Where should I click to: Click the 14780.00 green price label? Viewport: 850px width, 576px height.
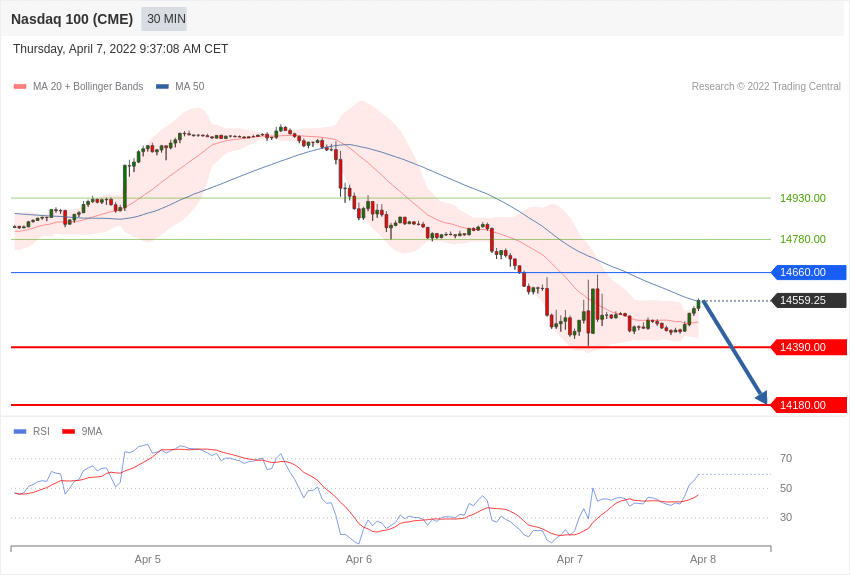(803, 240)
